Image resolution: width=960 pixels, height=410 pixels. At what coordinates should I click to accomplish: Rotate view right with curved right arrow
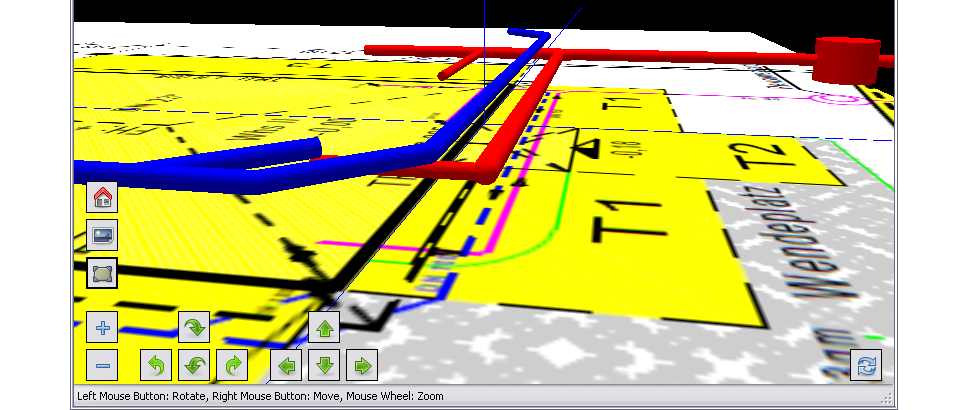(231, 365)
